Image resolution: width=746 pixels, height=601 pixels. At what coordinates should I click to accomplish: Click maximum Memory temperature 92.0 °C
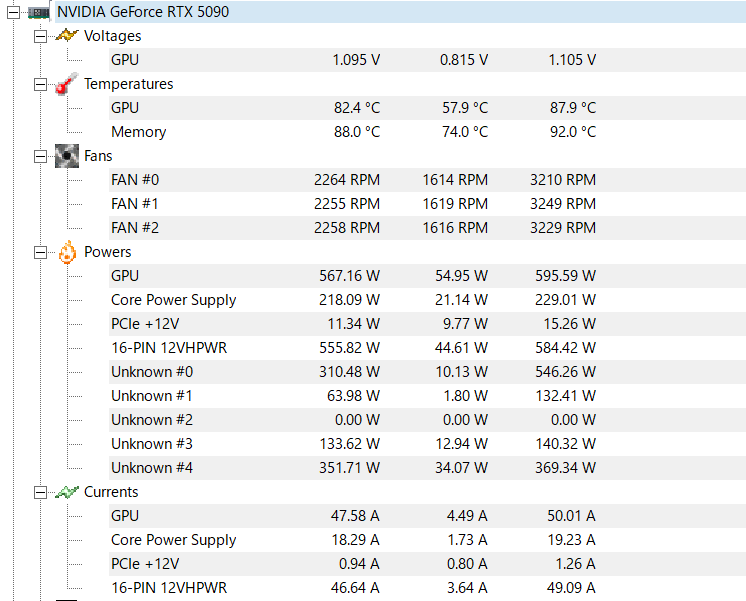point(573,132)
